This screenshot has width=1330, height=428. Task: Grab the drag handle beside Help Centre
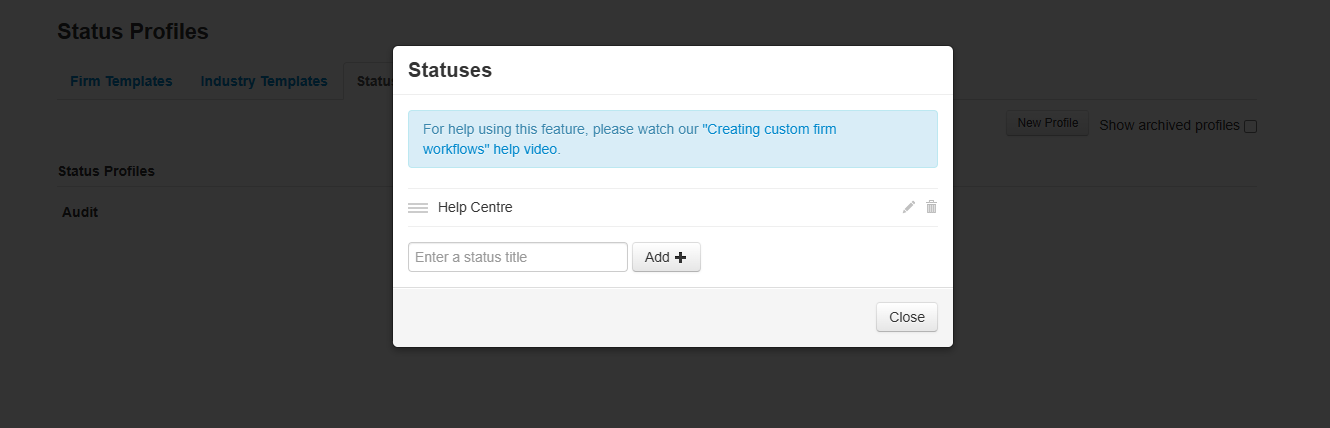click(418, 208)
